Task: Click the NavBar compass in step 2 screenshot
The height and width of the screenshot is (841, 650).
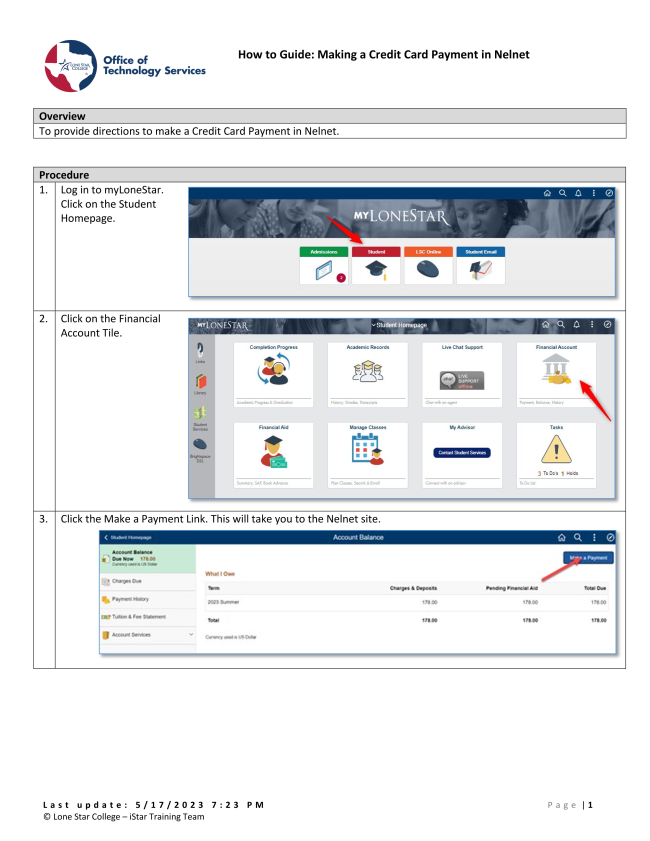Action: 607,324
